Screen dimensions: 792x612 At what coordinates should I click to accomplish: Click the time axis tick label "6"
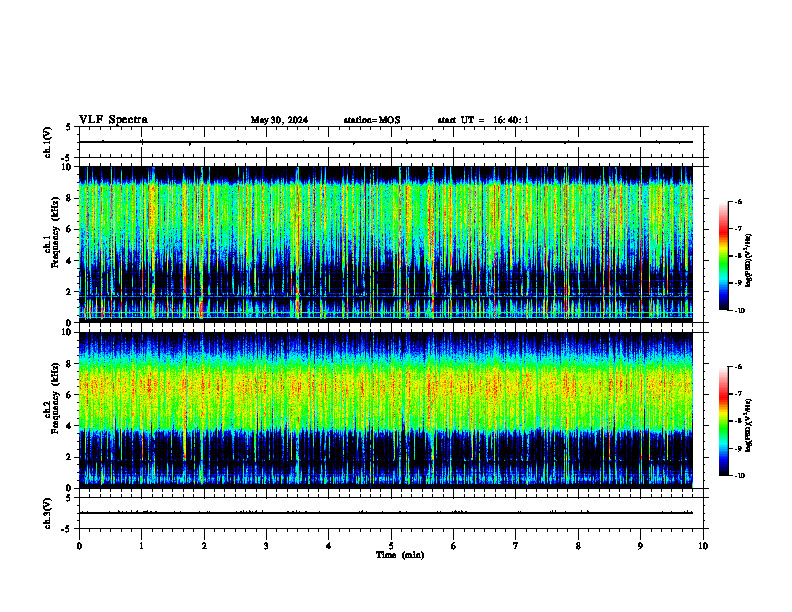(453, 546)
